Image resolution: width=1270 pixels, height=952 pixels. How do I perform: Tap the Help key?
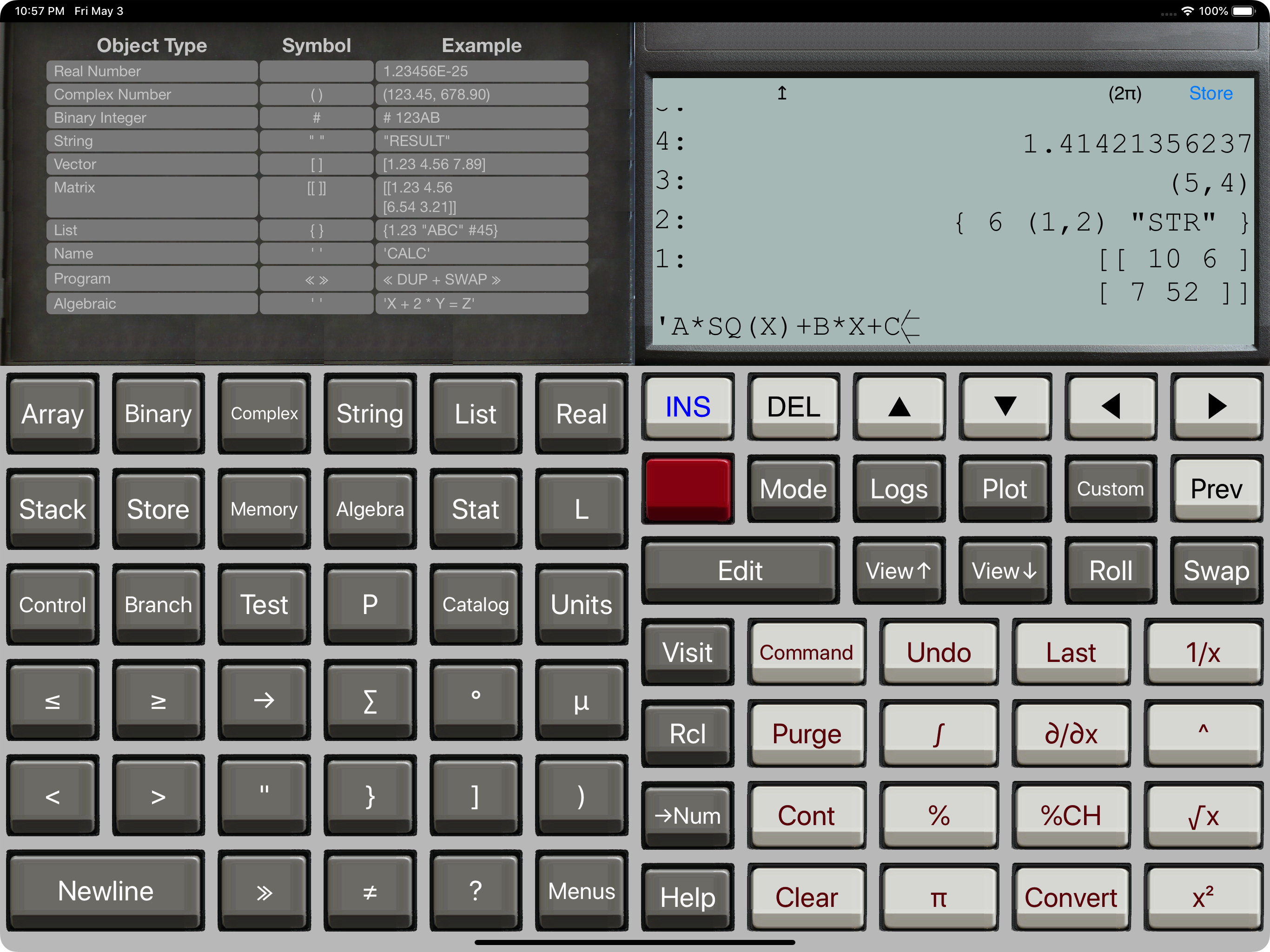point(688,898)
